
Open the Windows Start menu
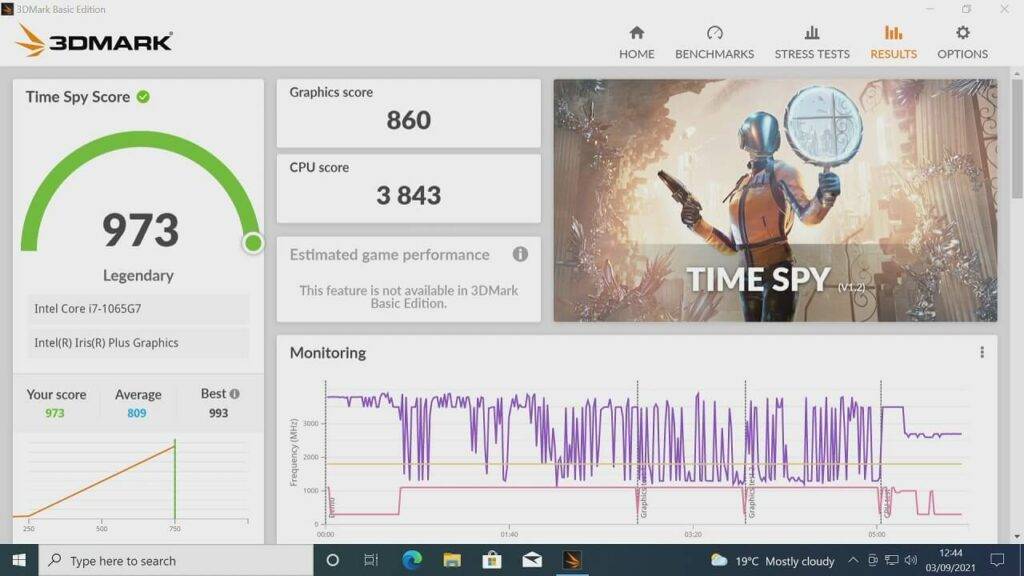click(19, 560)
